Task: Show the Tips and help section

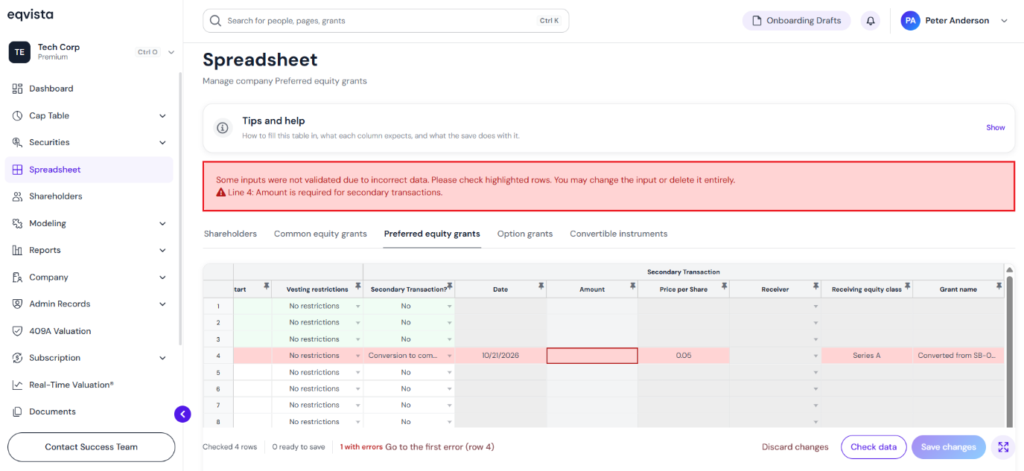Action: [x=995, y=127]
